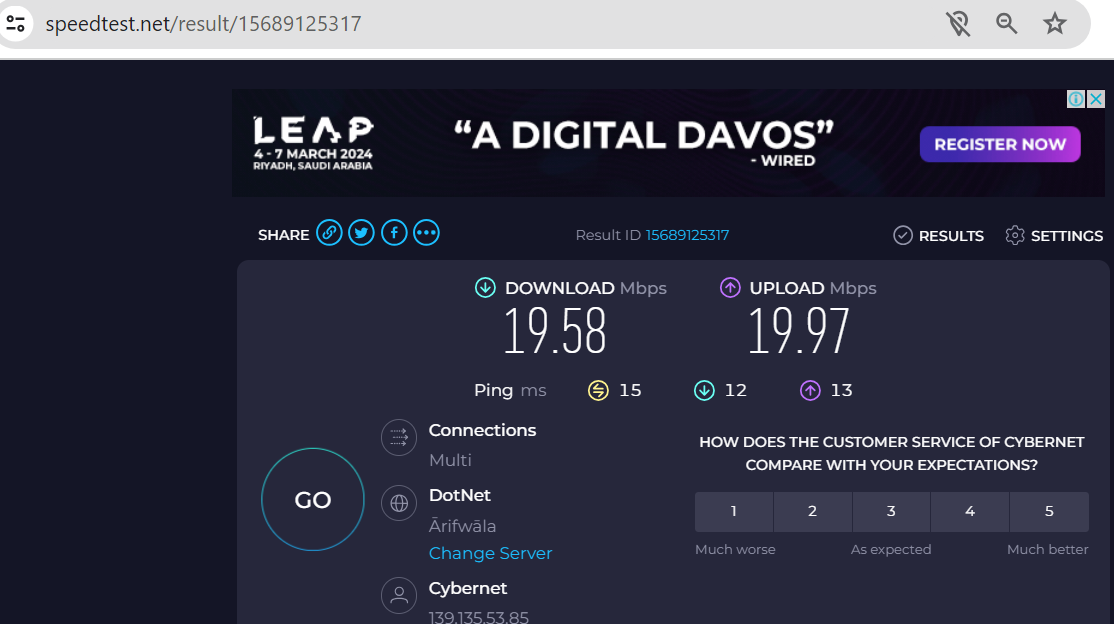Click the upload arrow icon beside UPLOAD
Image resolution: width=1114 pixels, height=624 pixels.
(730, 288)
